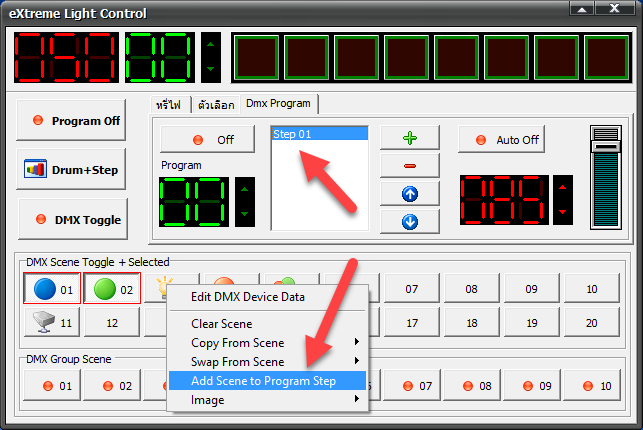Click DMX scene button 07
Screen dimensions: 643x430
[x=412, y=289]
